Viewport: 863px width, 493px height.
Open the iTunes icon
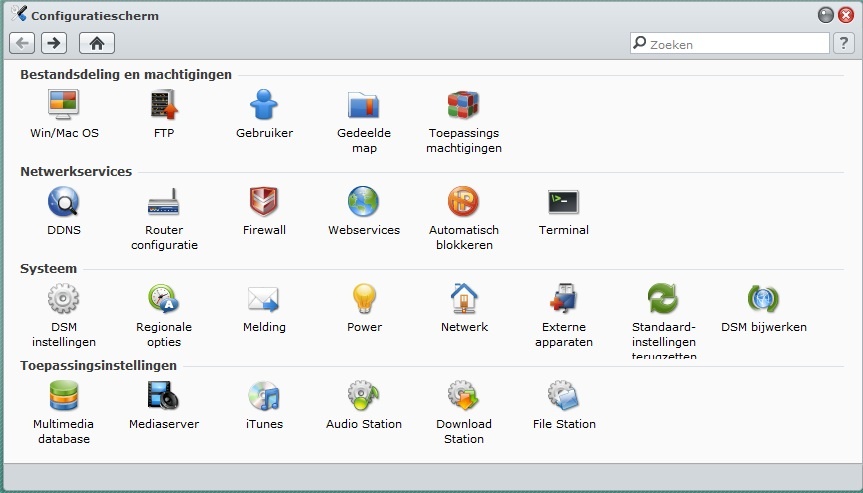(264, 395)
